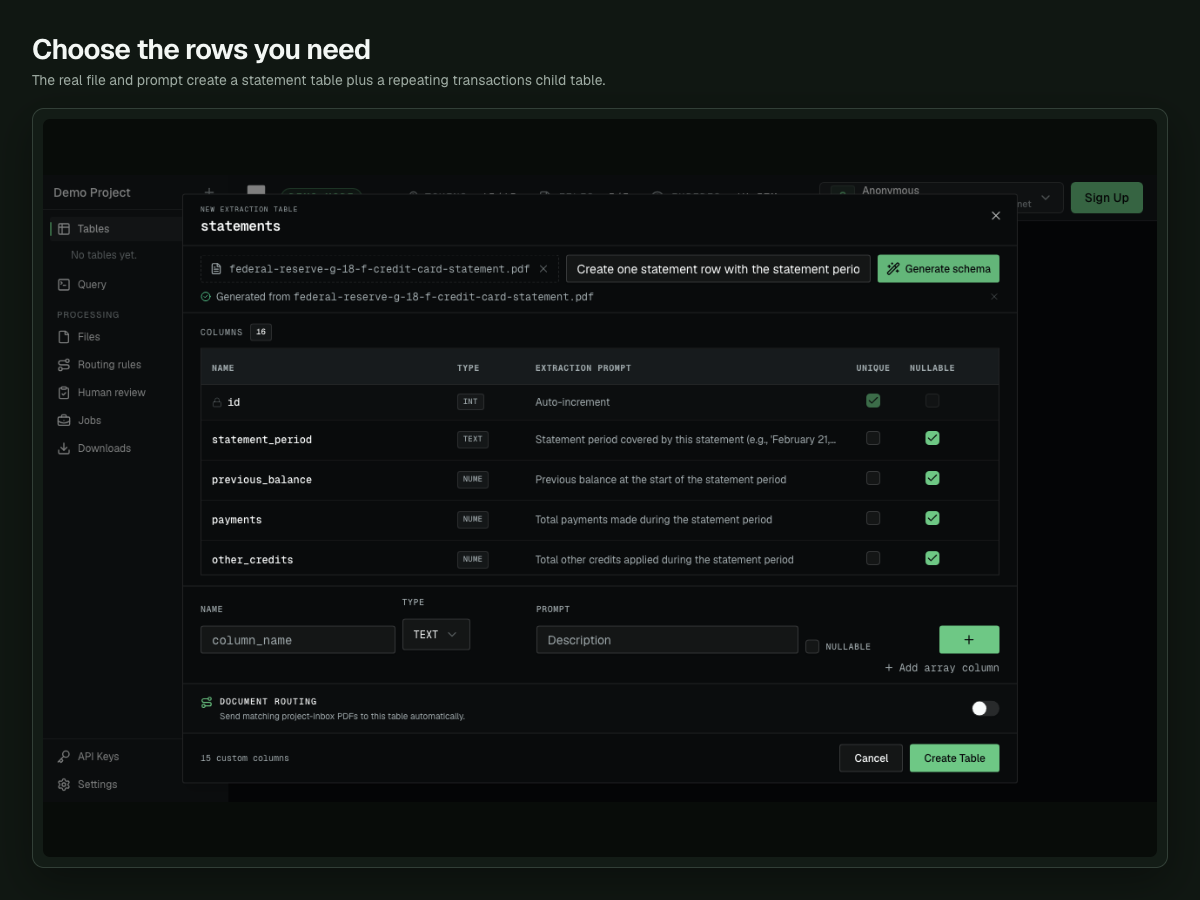Close the new extraction table dialog

point(995,216)
